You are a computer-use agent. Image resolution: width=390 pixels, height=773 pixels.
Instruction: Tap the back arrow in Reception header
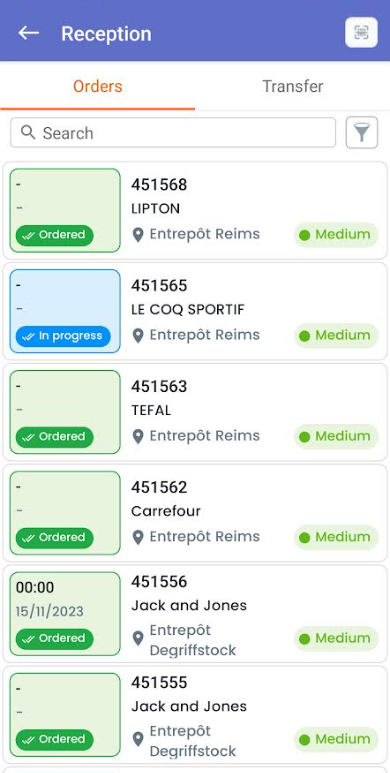[x=28, y=33]
